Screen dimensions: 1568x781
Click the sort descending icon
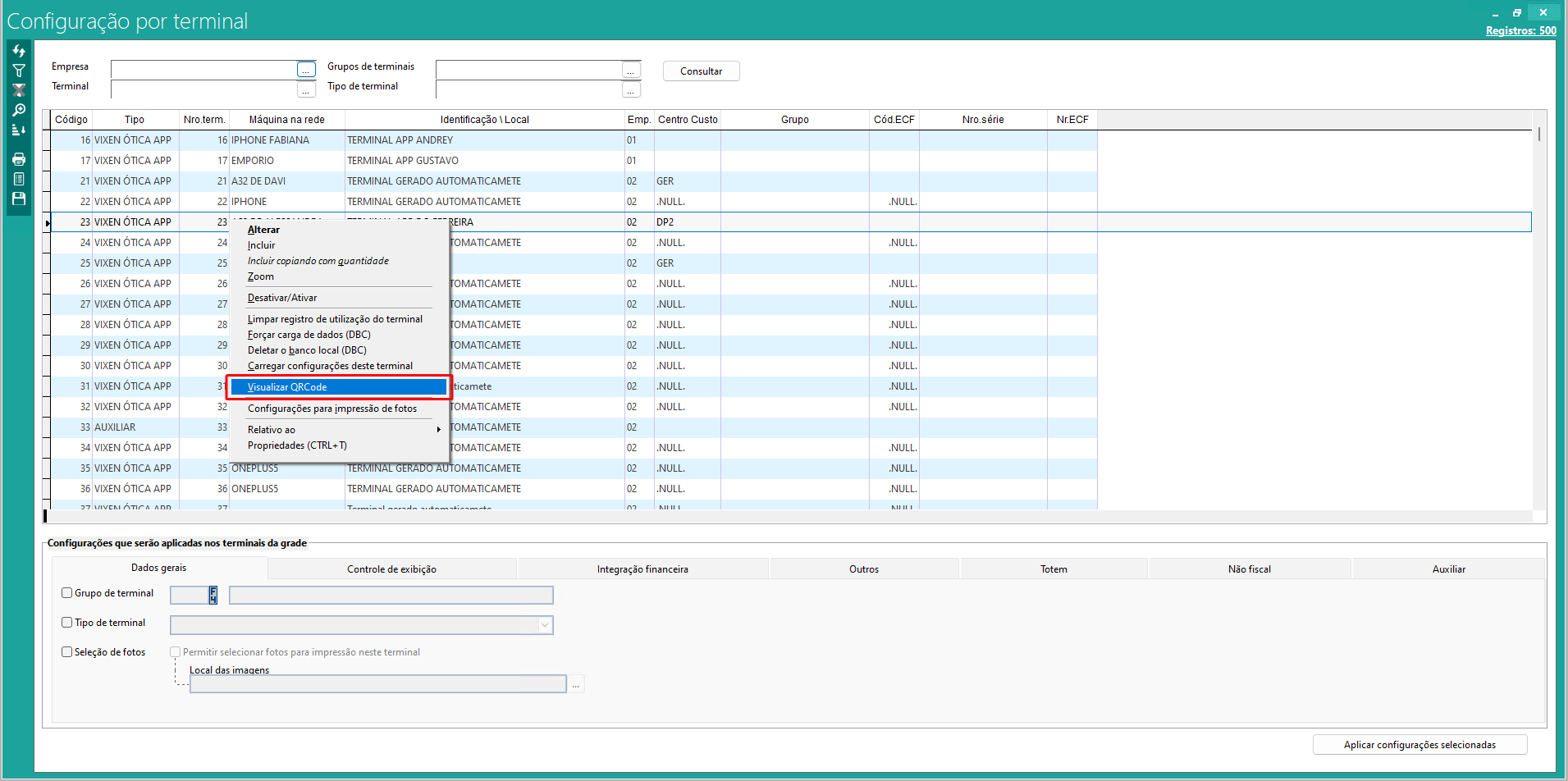(x=19, y=130)
